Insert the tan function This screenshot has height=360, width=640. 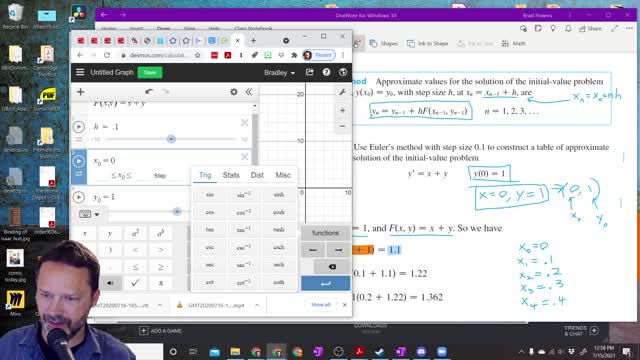tap(209, 230)
